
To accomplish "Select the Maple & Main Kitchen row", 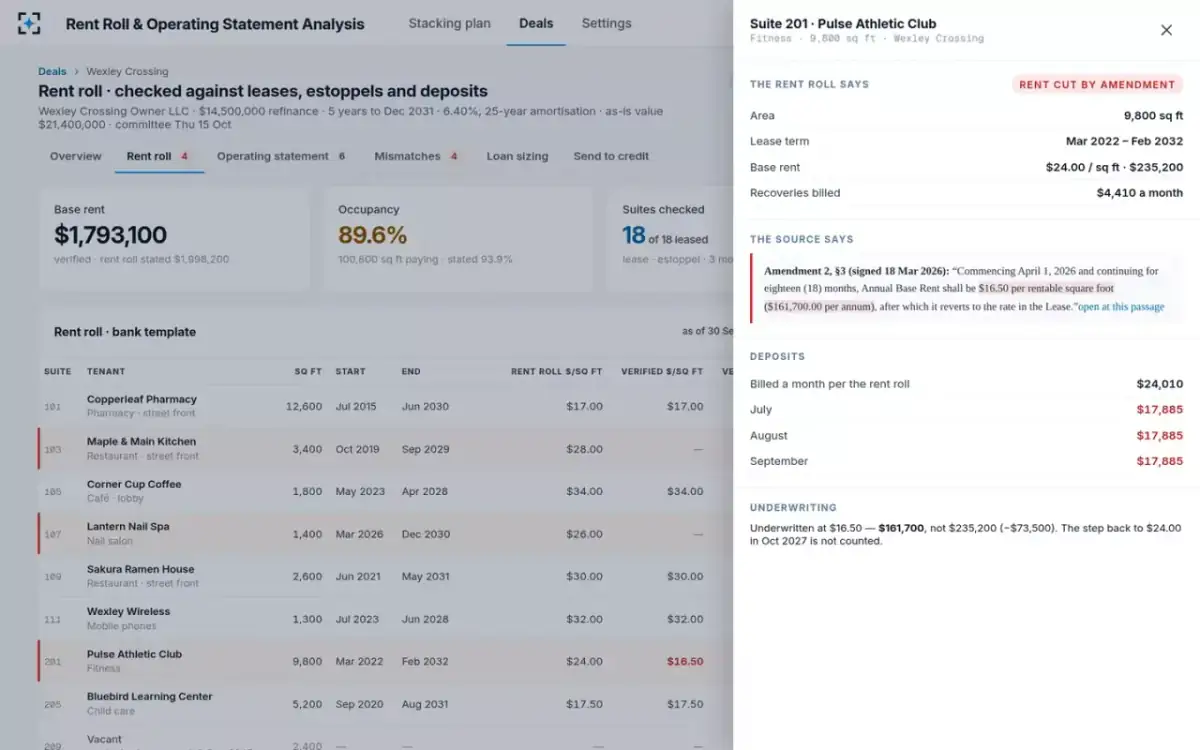I will (x=386, y=449).
